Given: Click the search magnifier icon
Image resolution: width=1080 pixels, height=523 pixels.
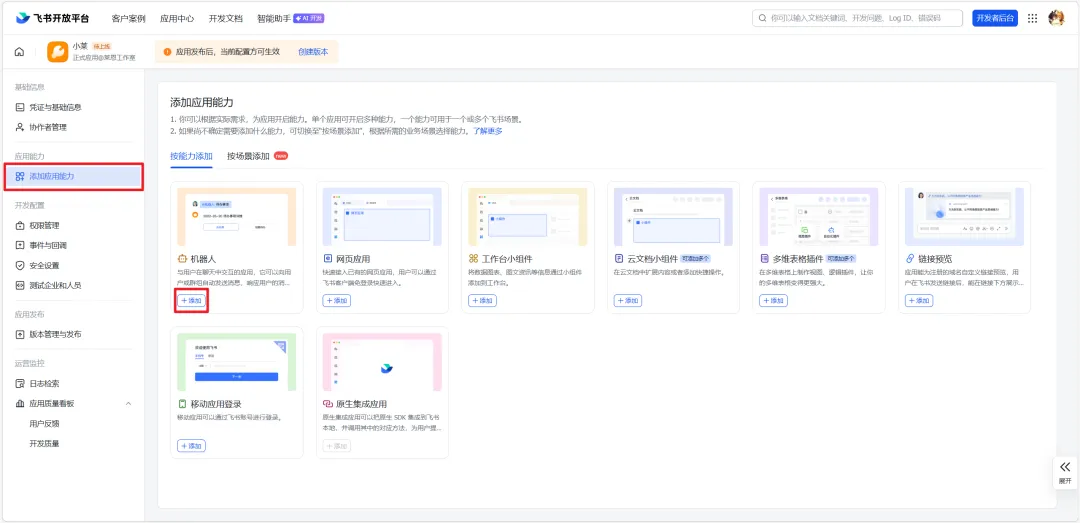Looking at the screenshot, I should 762,19.
